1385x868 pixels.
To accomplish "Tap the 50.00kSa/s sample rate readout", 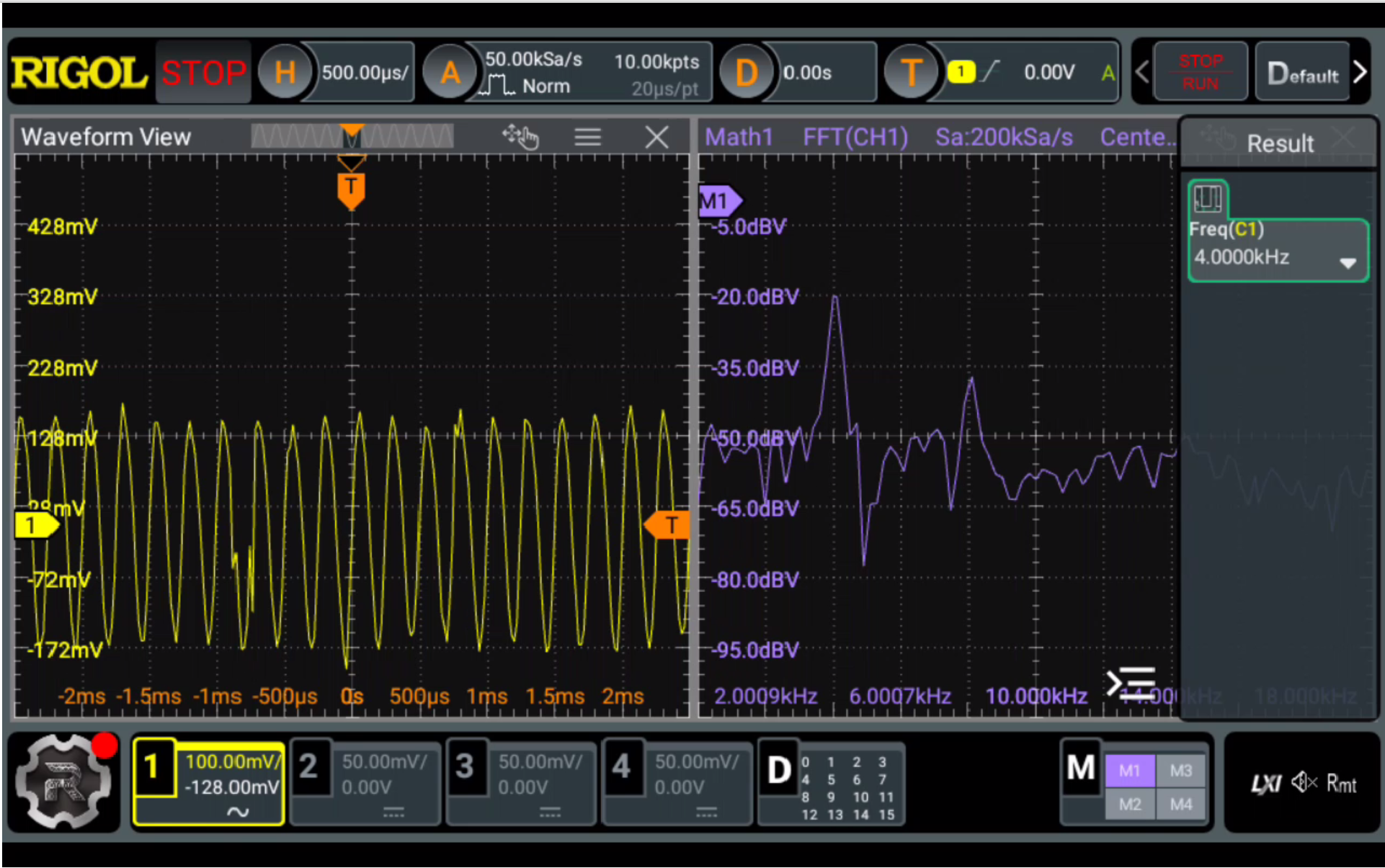I will [533, 59].
